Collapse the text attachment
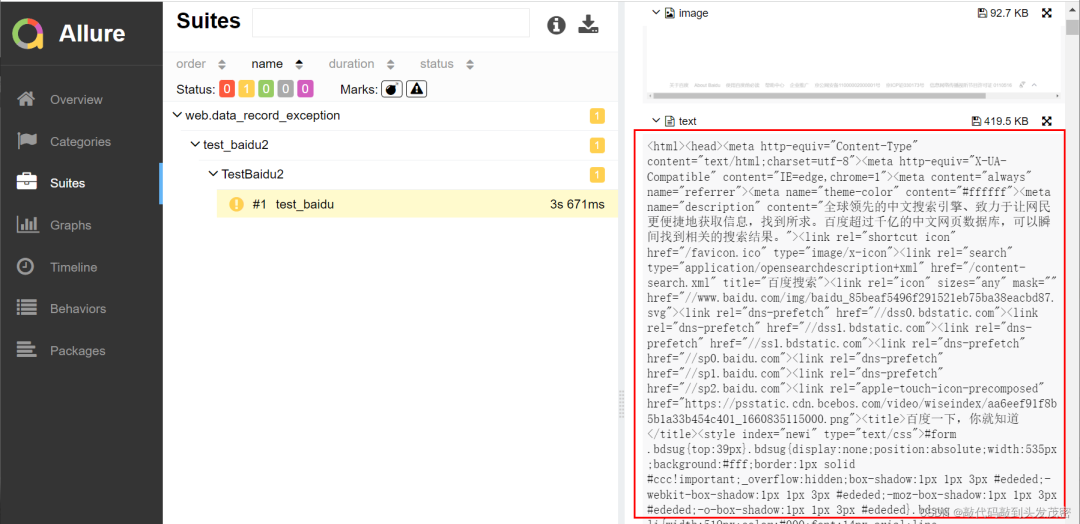This screenshot has width=1080, height=524. pos(656,121)
